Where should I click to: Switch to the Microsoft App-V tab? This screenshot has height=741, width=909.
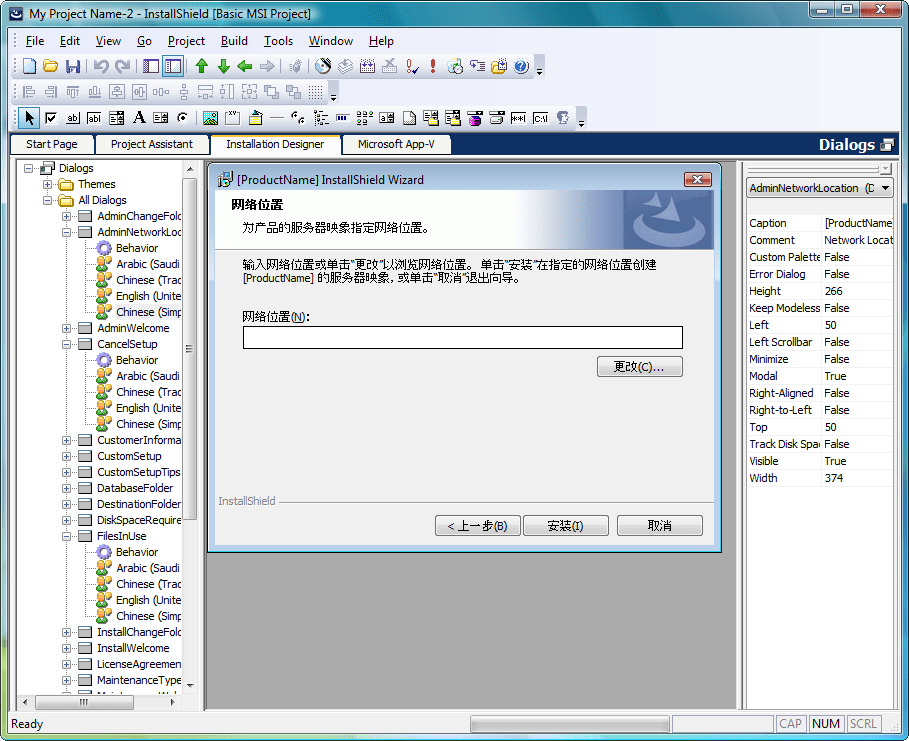click(x=396, y=144)
